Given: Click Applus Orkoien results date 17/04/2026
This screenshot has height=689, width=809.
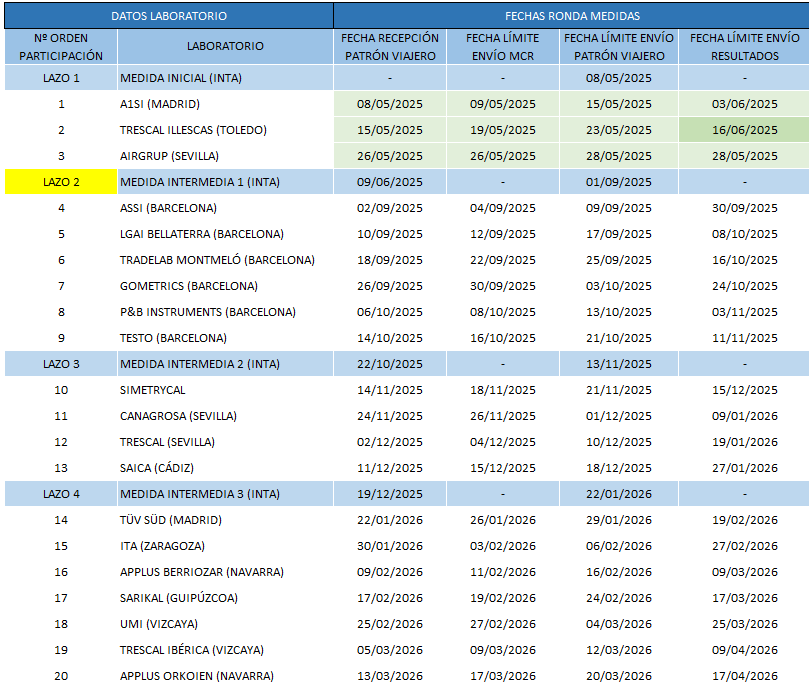Looking at the screenshot, I should tap(745, 676).
